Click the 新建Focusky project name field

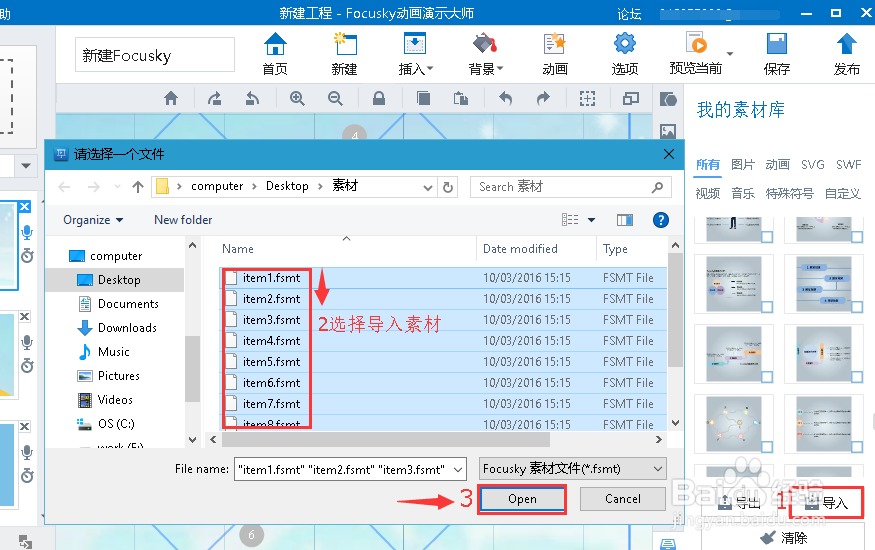click(x=155, y=55)
